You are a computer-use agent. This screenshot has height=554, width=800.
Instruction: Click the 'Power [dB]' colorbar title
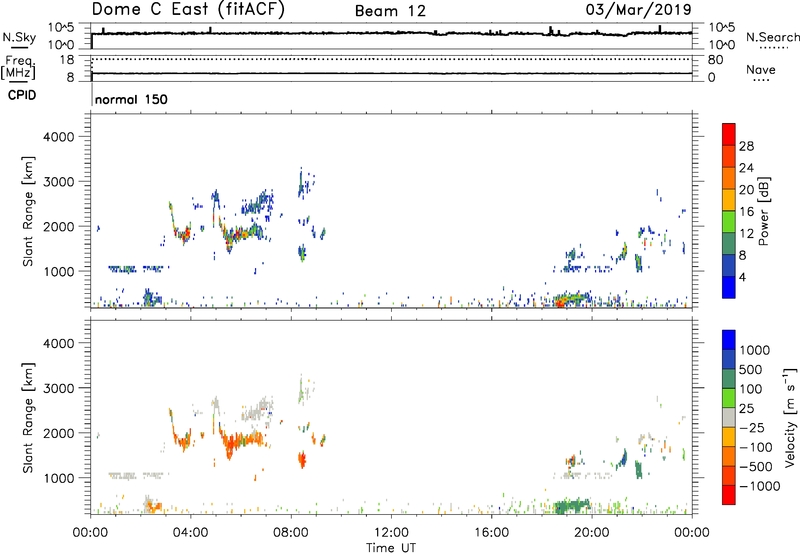click(764, 211)
